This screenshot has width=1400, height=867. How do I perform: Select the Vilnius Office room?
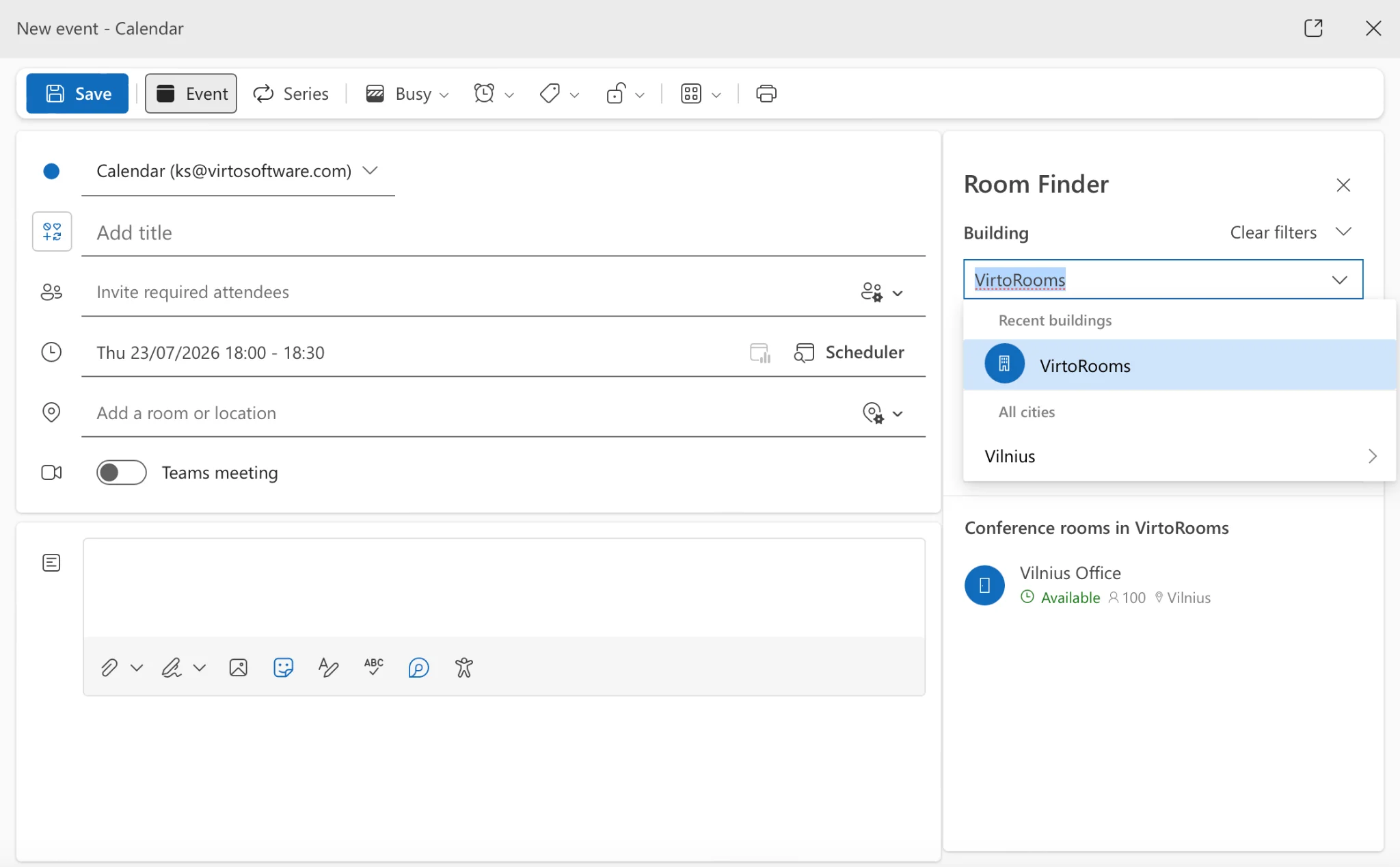[1162, 585]
